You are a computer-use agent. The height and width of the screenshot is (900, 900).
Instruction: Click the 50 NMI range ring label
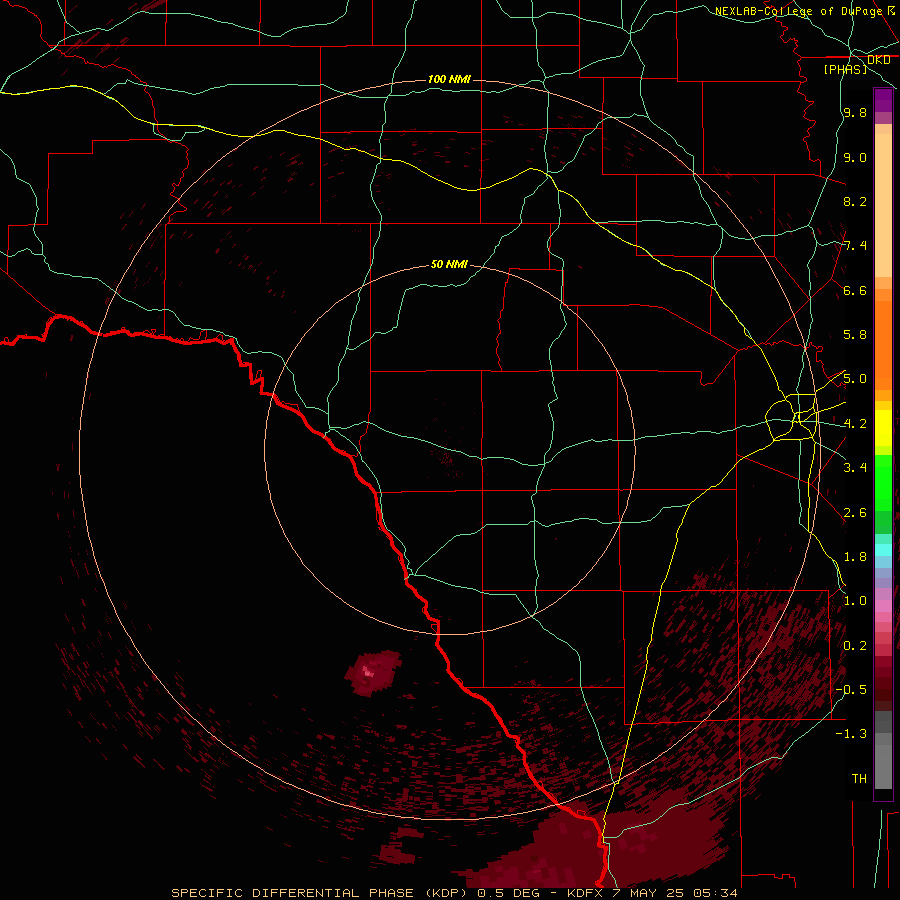click(x=449, y=264)
